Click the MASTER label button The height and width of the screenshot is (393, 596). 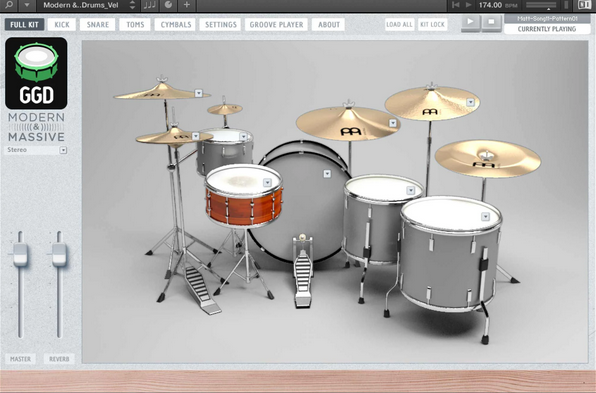coord(20,359)
